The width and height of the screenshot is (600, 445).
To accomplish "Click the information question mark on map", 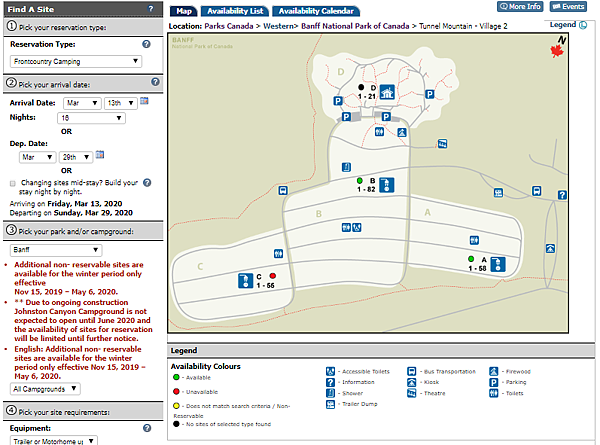I will tap(562, 195).
